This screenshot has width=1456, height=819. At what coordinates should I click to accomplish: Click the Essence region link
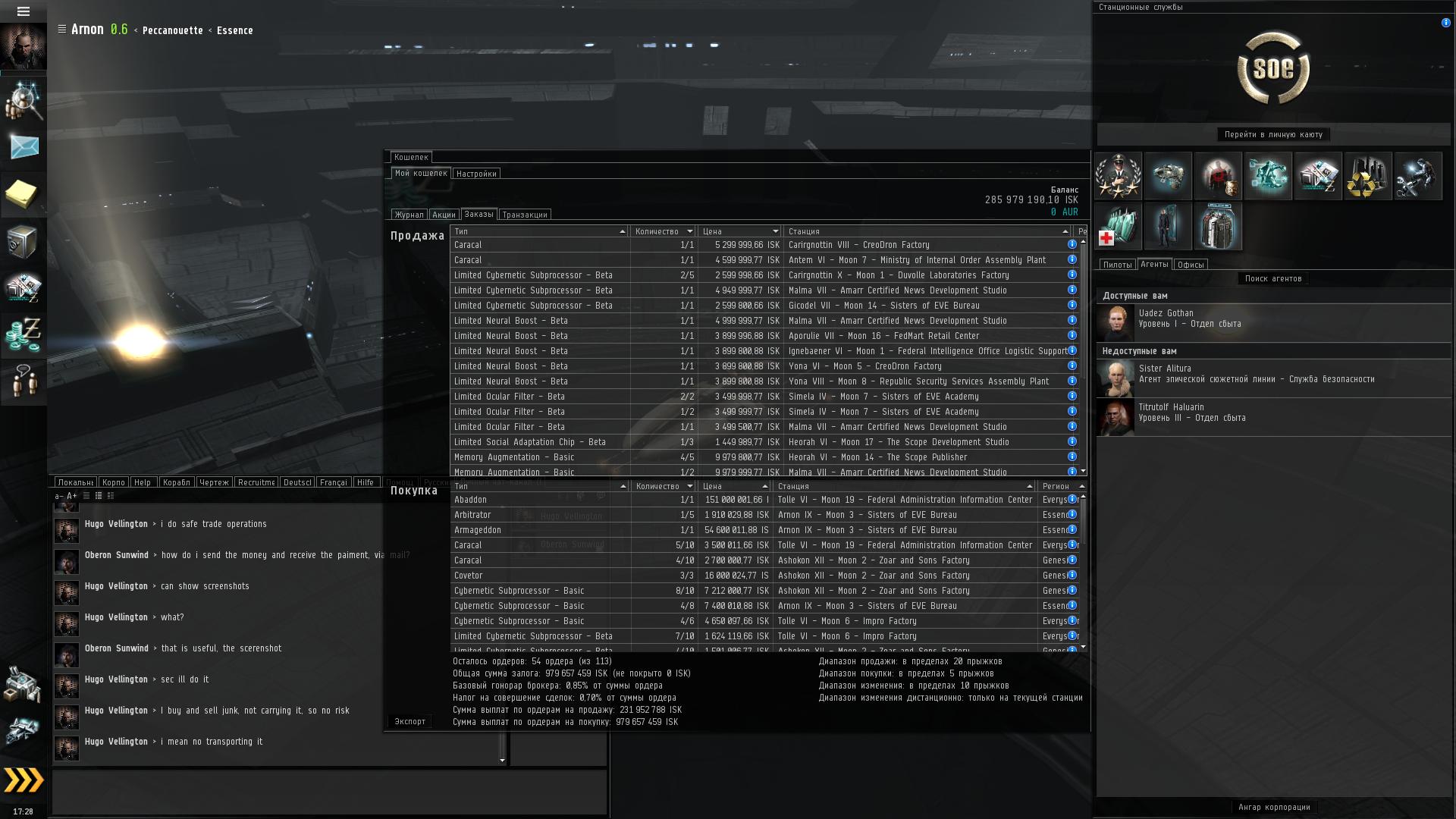(x=235, y=30)
